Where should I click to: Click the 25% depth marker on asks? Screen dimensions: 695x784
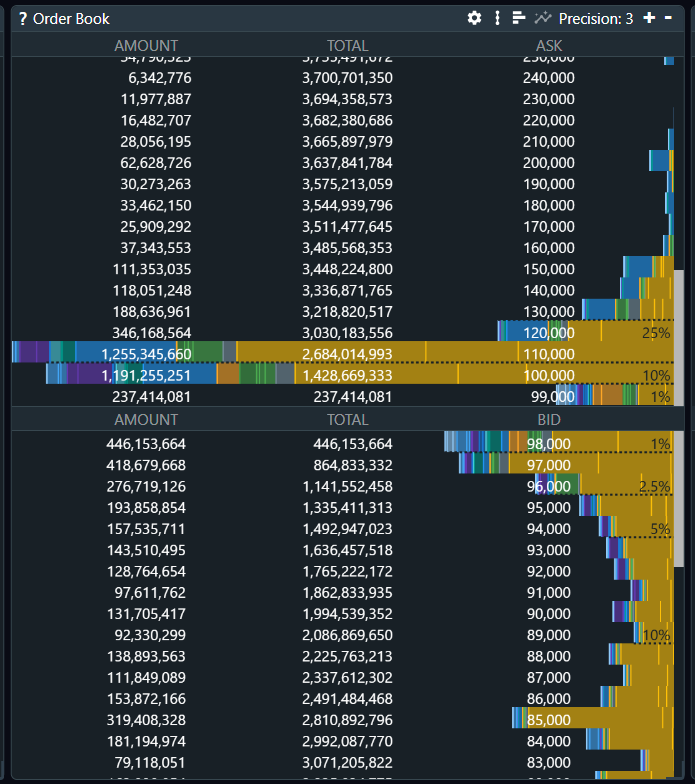tap(656, 333)
